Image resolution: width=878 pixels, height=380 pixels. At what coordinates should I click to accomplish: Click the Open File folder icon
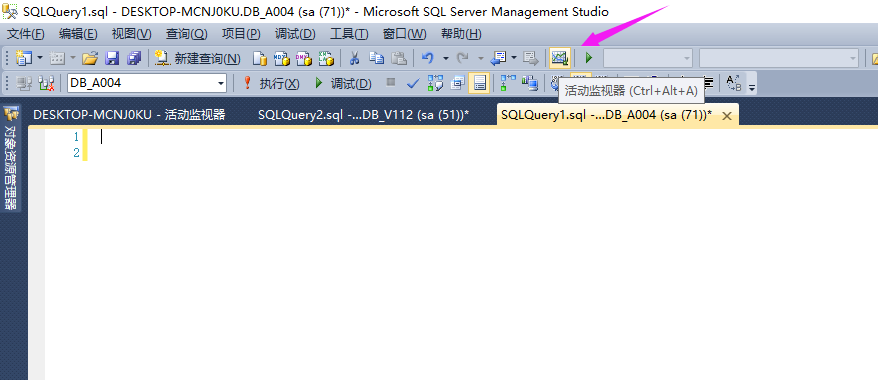[90, 58]
